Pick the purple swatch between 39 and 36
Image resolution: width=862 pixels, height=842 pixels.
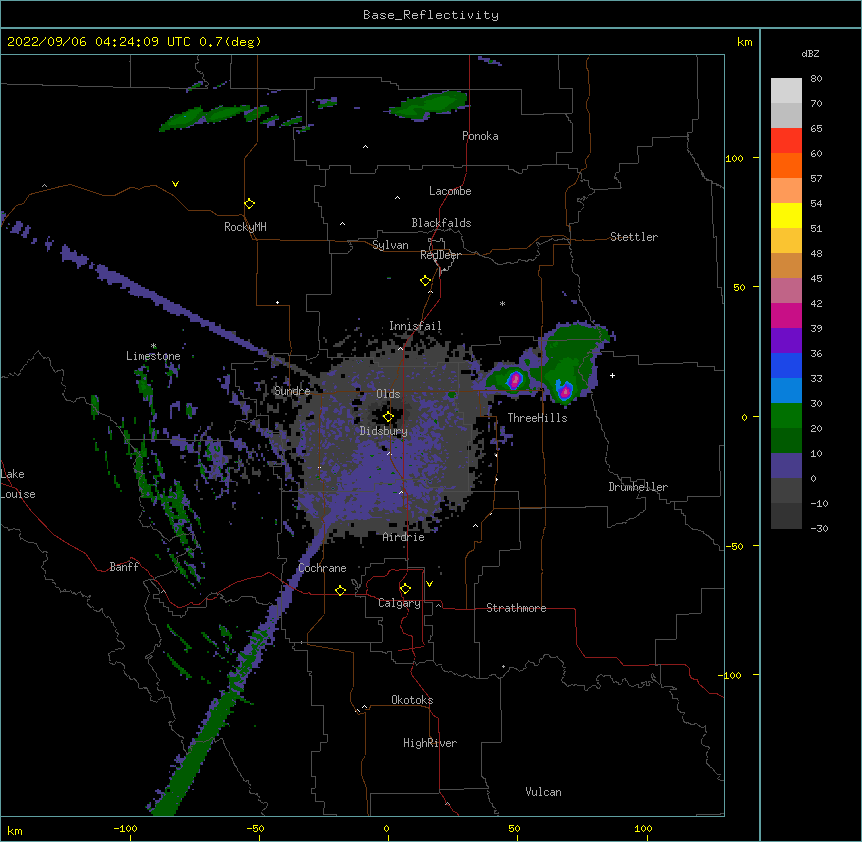click(786, 341)
